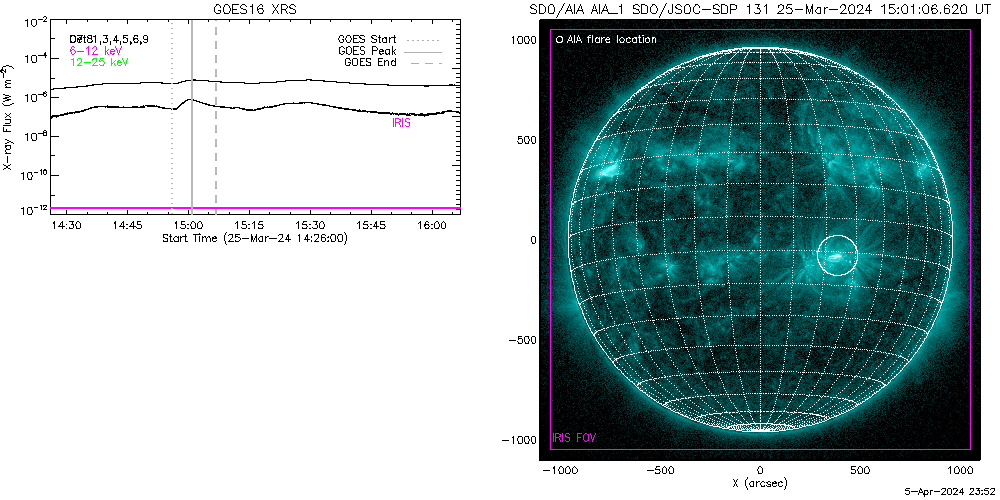Click the 'X (arcsec)' axis label
Viewport: 1000px width, 500px height.
pyautogui.click(x=761, y=483)
